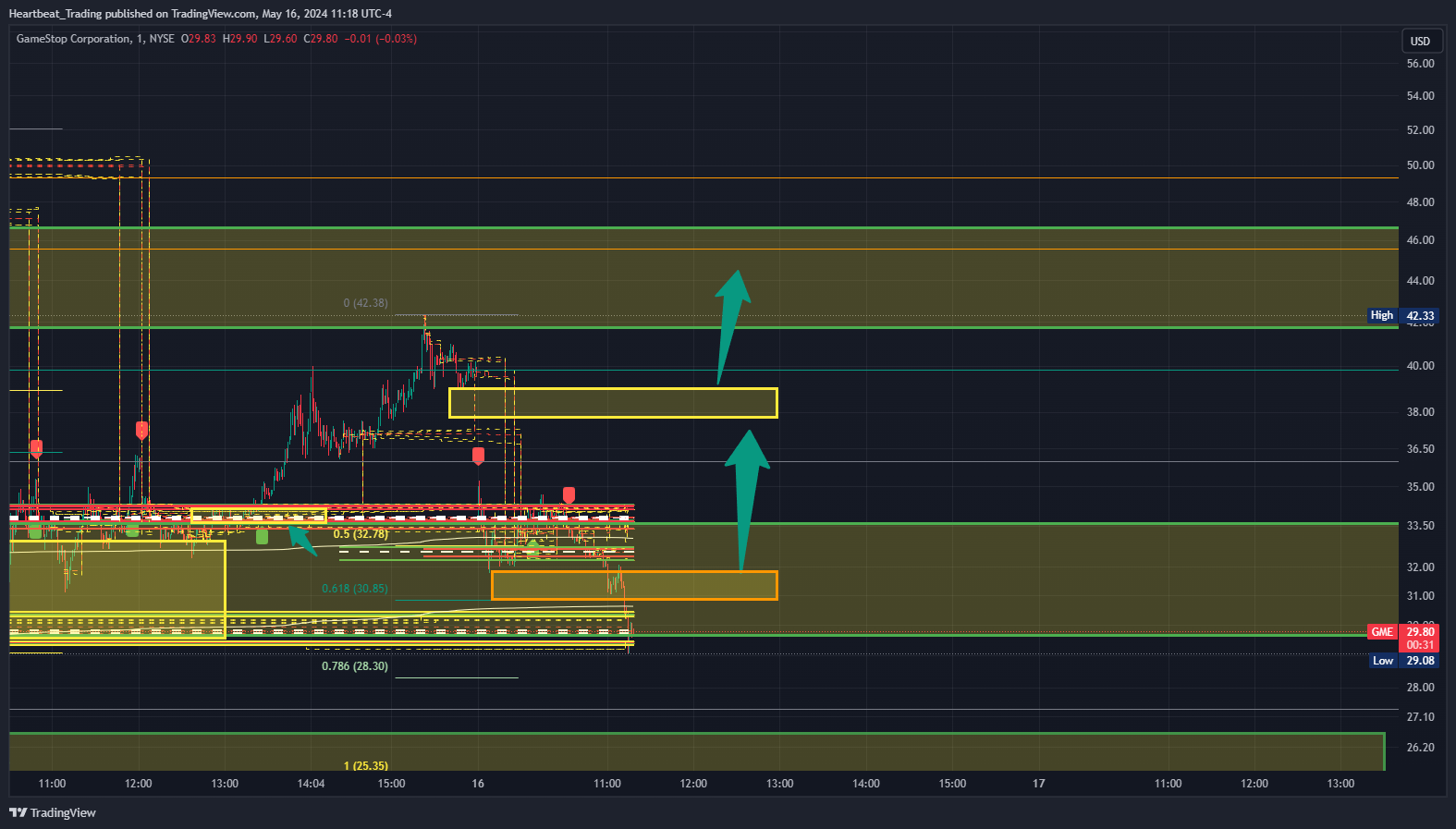Click the 50.00 price axis label
This screenshot has height=829, width=1456.
tap(1420, 165)
